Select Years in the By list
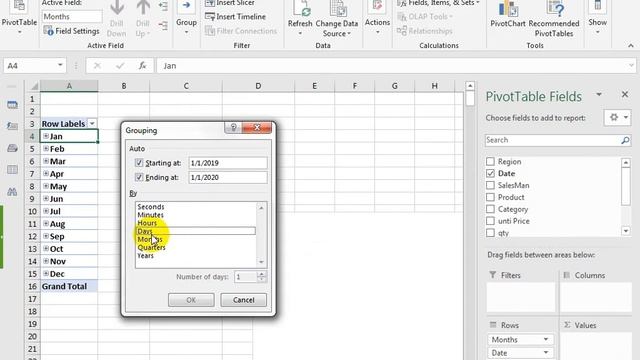The image size is (640, 360). point(145,256)
